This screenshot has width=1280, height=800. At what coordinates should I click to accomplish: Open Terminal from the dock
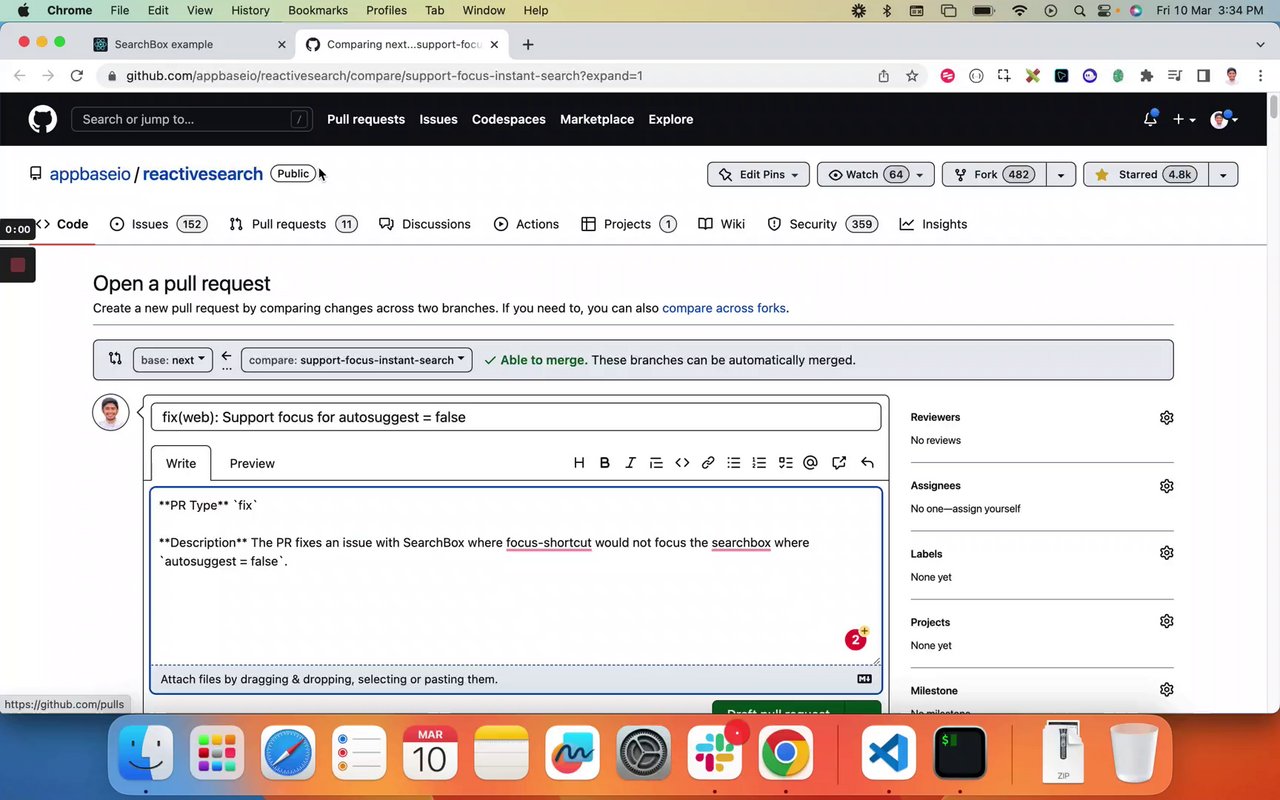[x=960, y=753]
